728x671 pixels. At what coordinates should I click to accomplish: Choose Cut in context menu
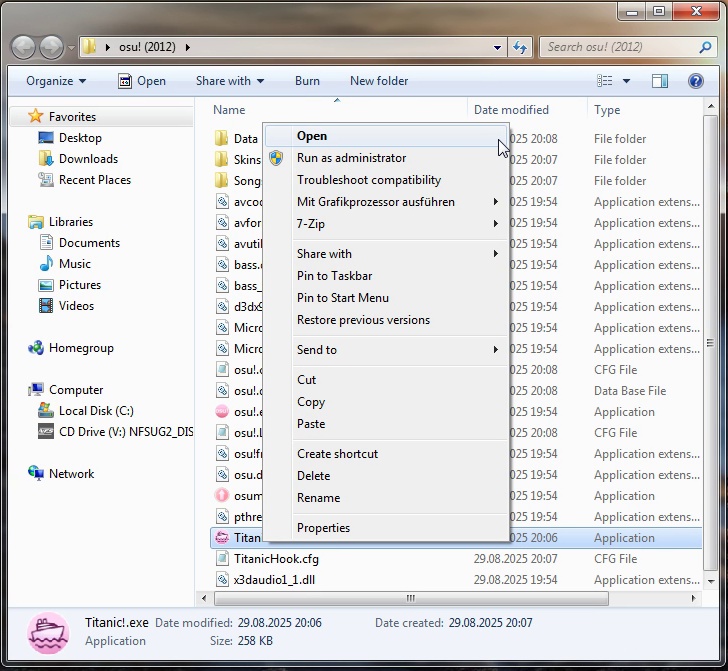coord(386,380)
